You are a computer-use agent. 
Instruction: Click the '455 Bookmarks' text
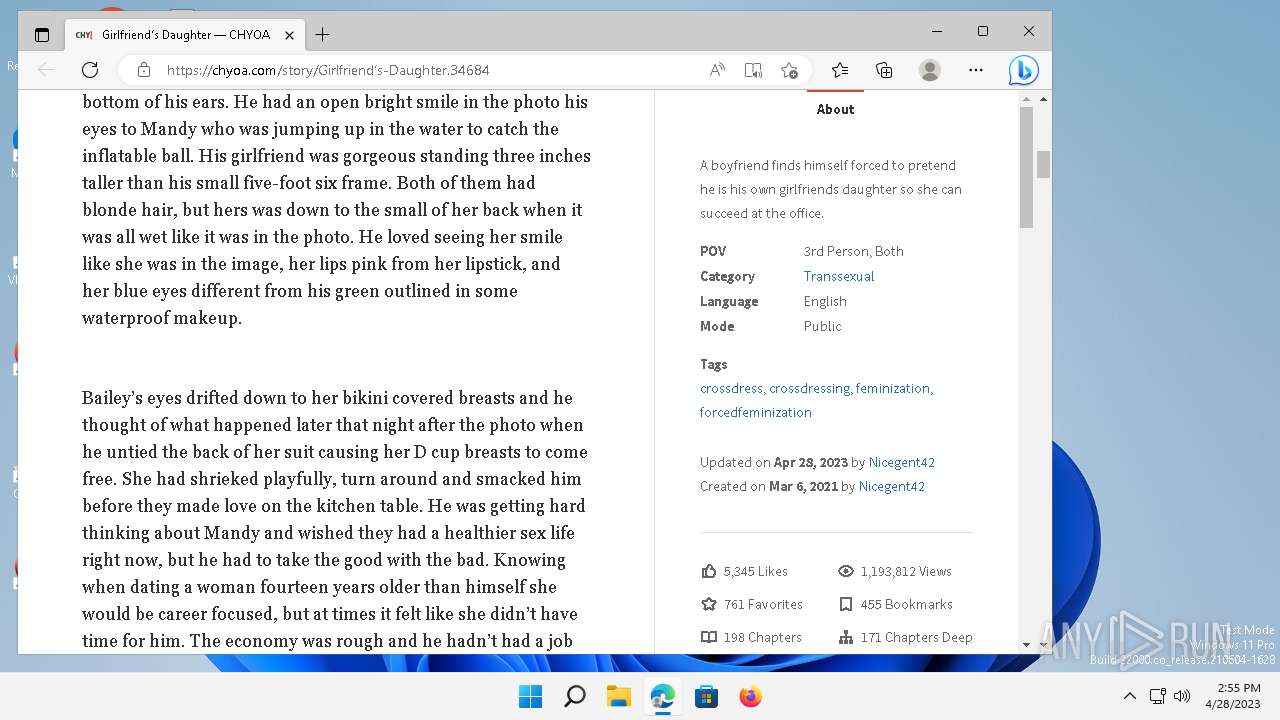(907, 604)
